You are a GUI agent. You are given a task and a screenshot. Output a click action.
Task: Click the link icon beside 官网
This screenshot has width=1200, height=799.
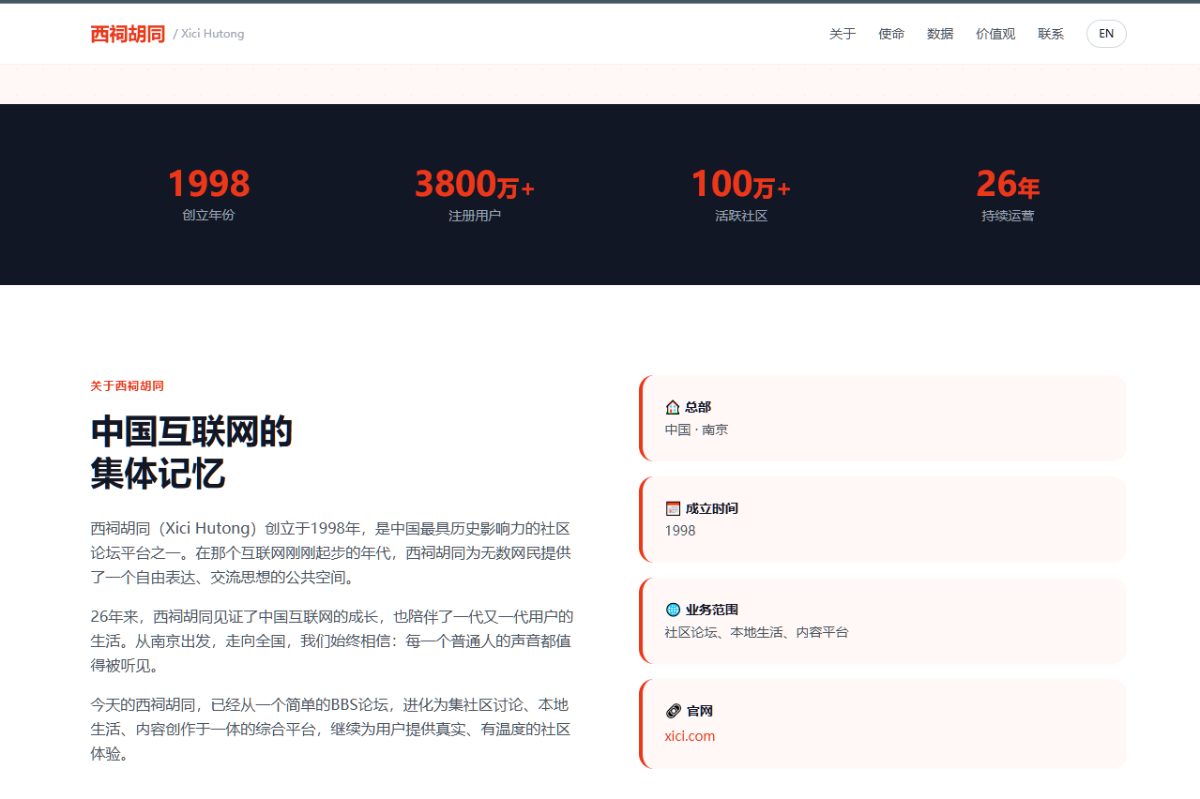[x=672, y=711]
